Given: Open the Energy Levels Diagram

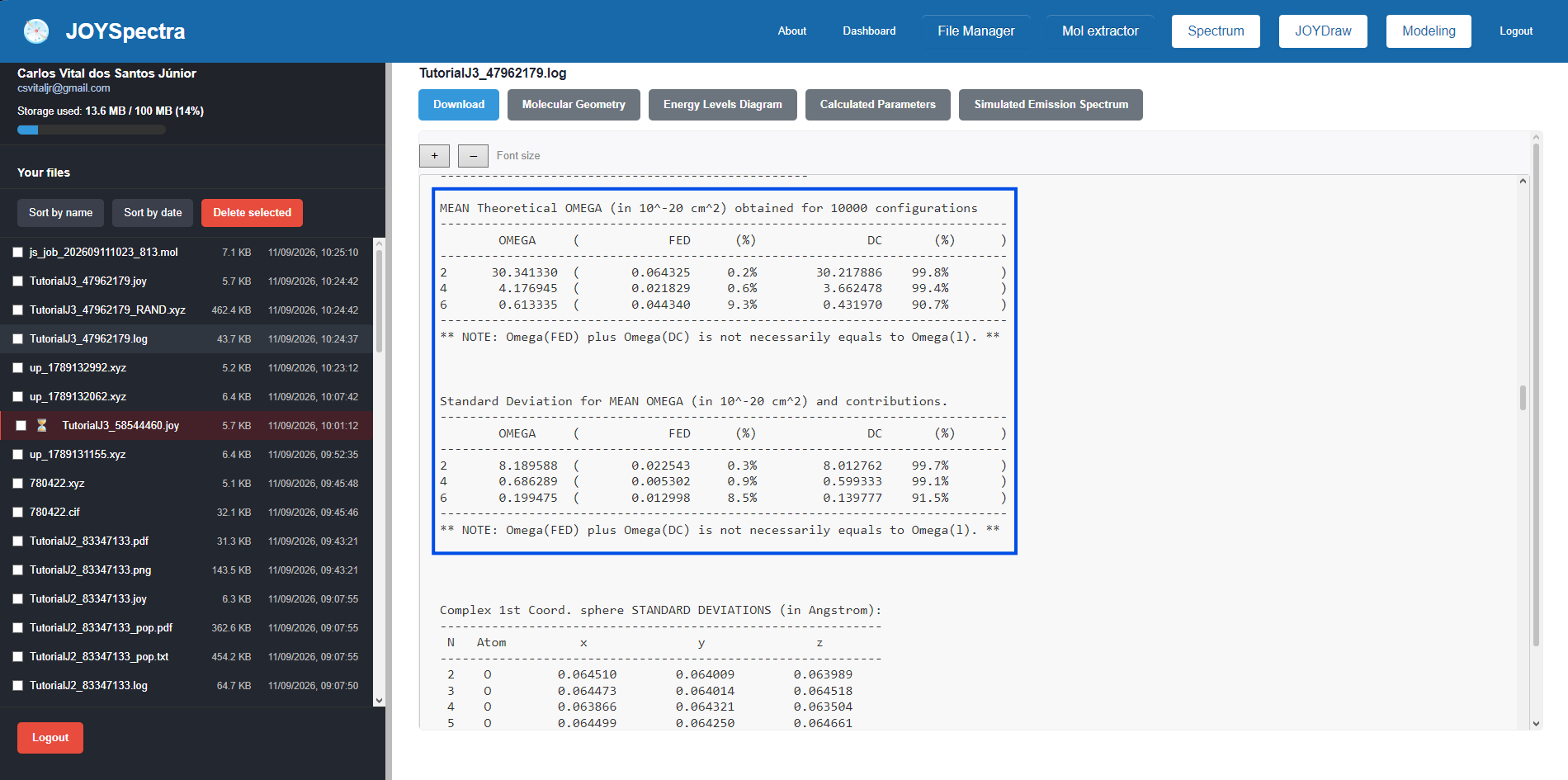Looking at the screenshot, I should tap(723, 105).
